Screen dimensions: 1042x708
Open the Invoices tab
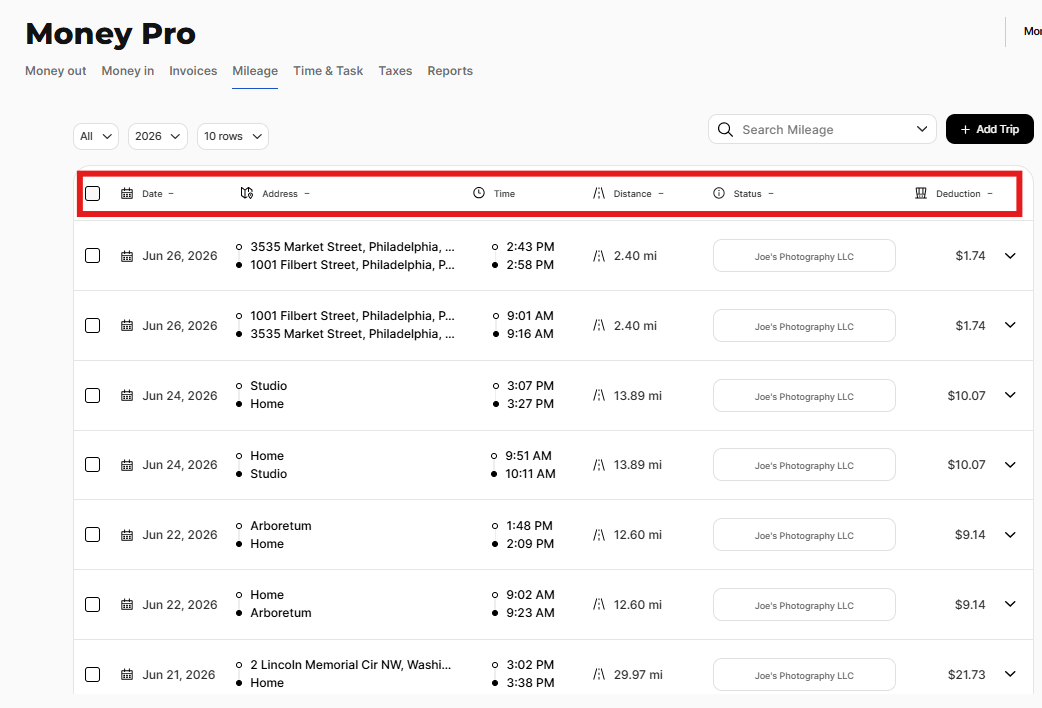tap(193, 71)
